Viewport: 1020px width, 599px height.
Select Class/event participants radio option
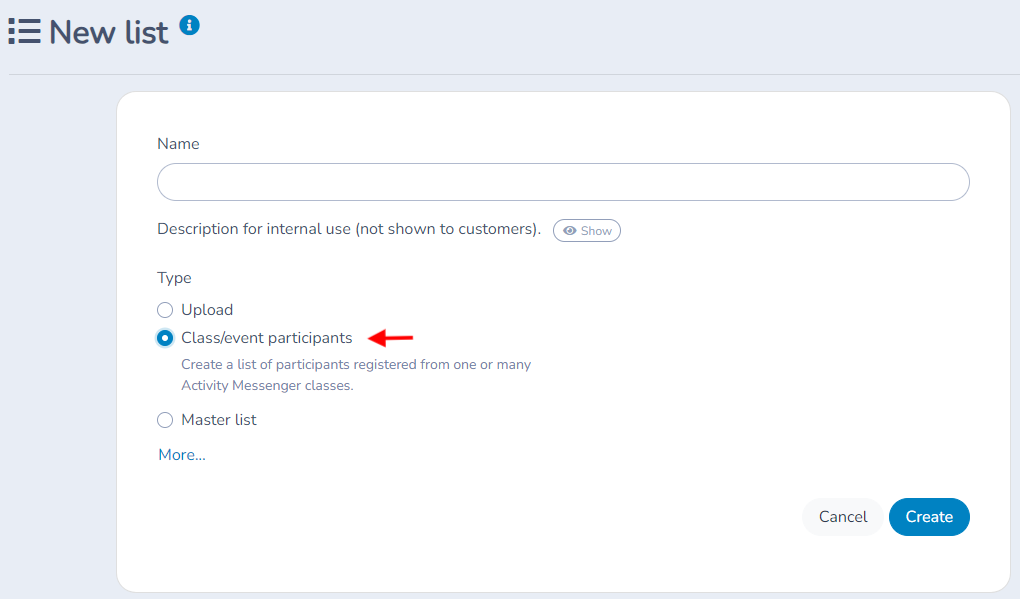point(165,338)
